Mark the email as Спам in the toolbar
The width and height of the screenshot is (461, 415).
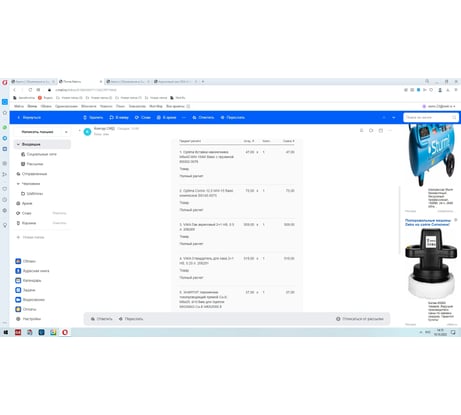(143, 117)
